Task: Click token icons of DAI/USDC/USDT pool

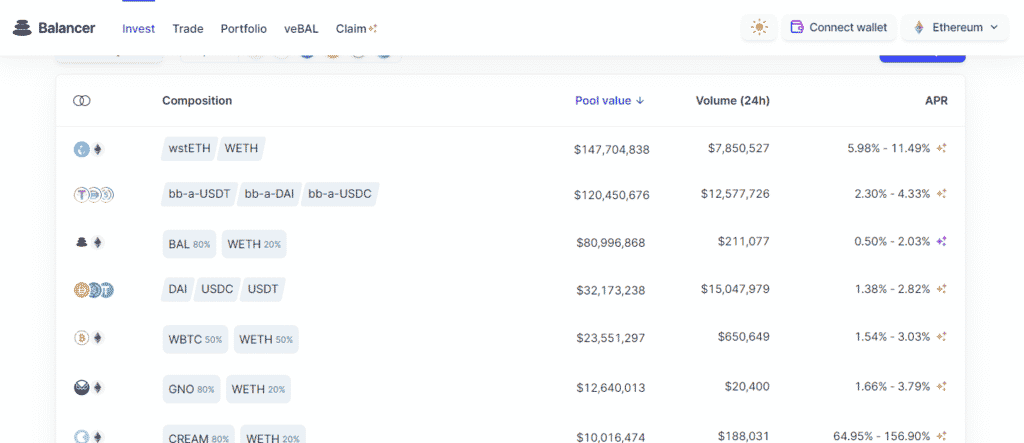Action: coord(94,289)
